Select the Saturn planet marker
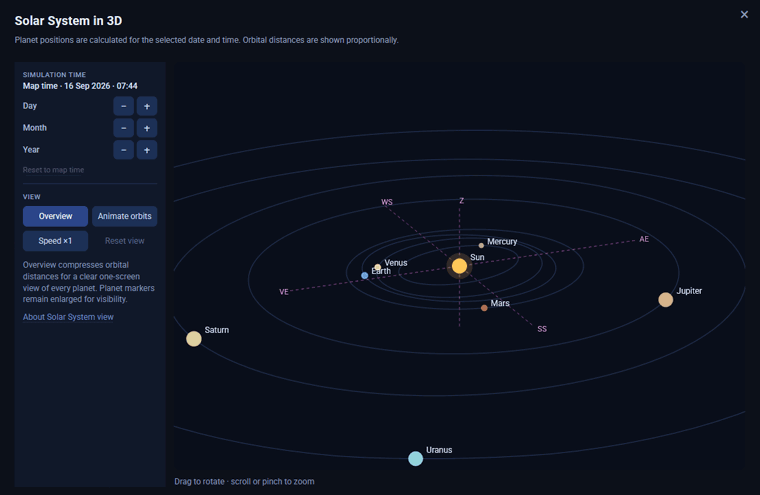Viewport: 760px width, 495px height. [194, 338]
